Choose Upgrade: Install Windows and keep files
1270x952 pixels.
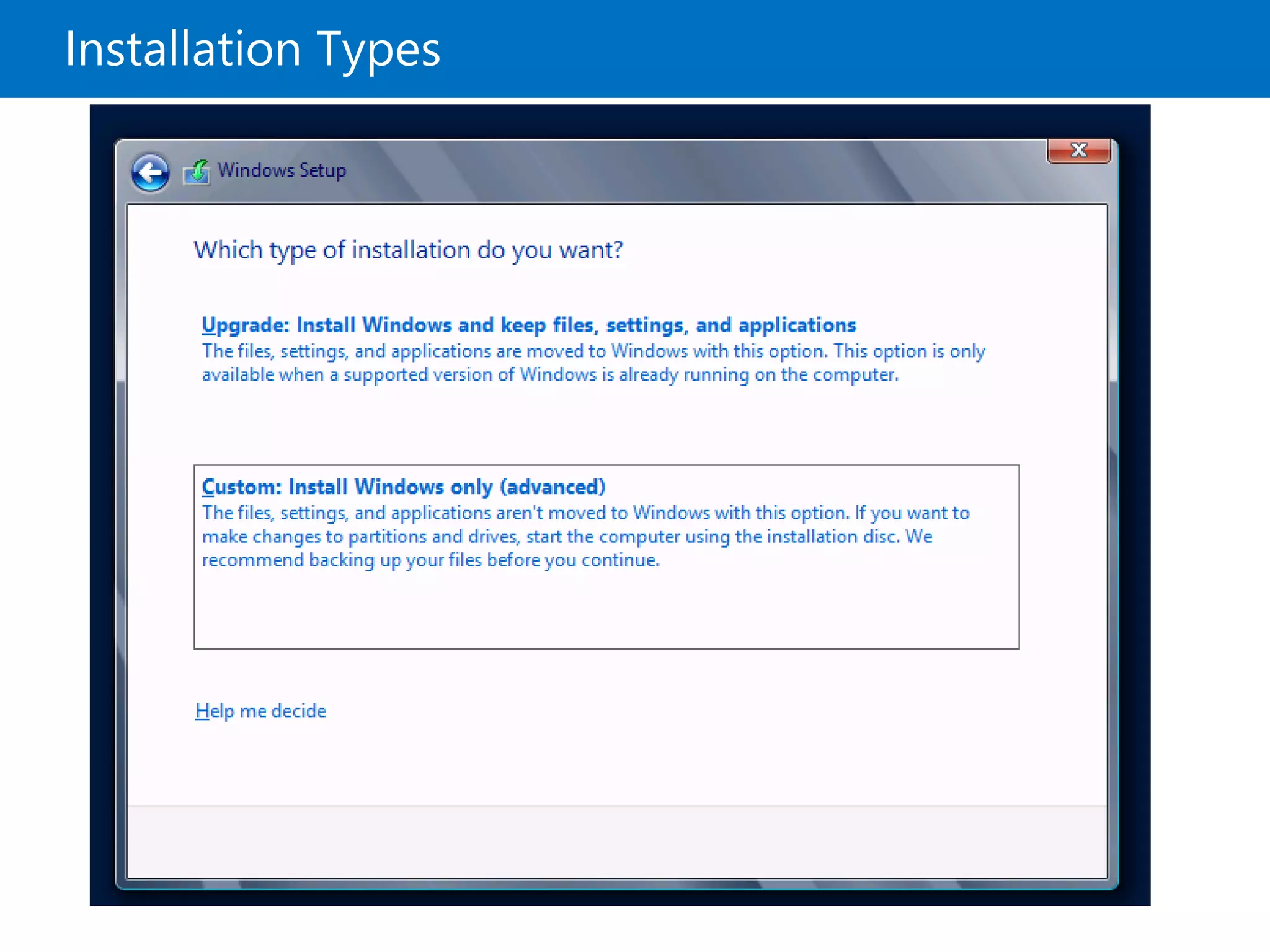click(x=529, y=325)
